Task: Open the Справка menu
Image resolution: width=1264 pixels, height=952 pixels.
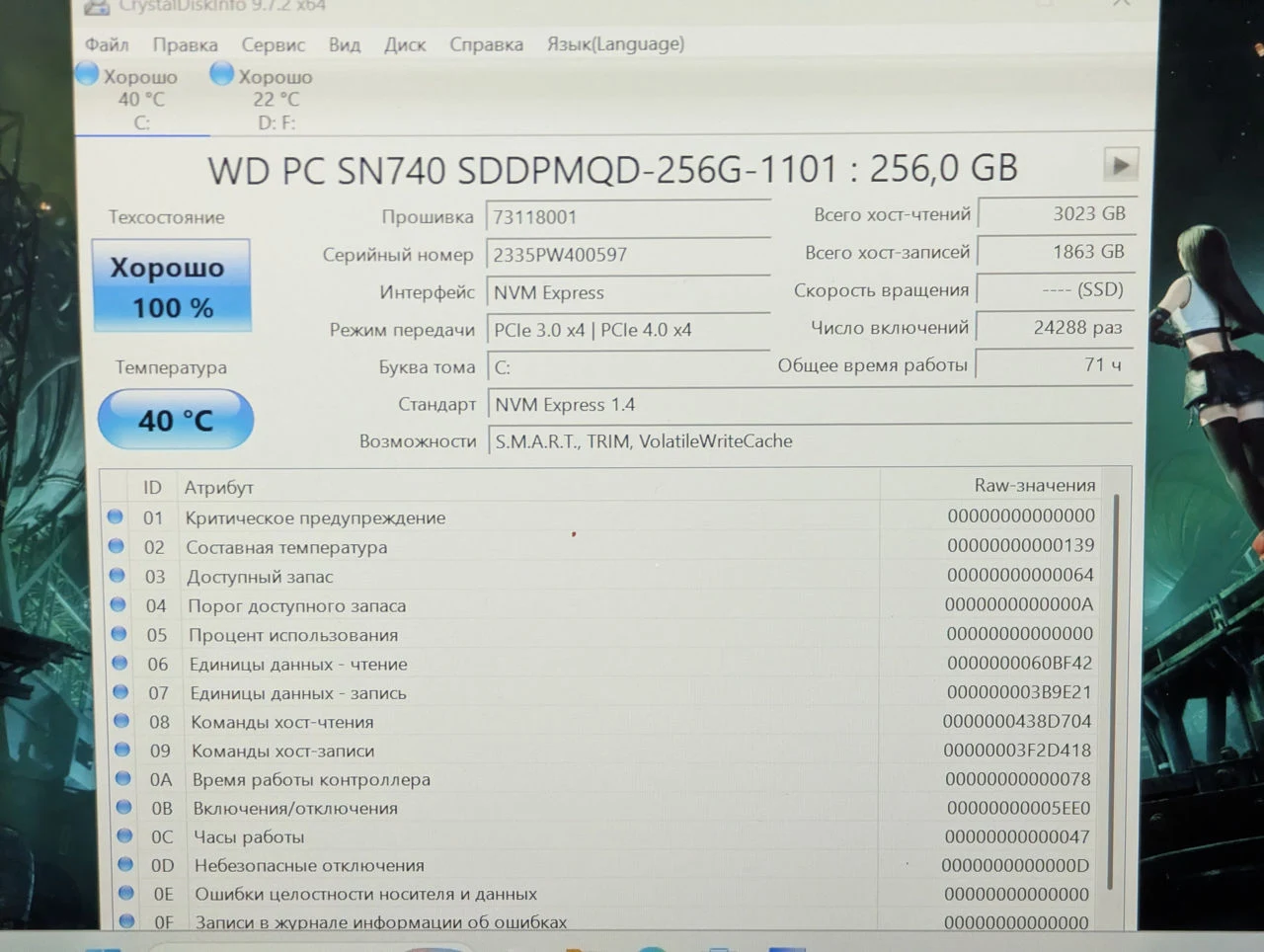Action: tap(487, 44)
